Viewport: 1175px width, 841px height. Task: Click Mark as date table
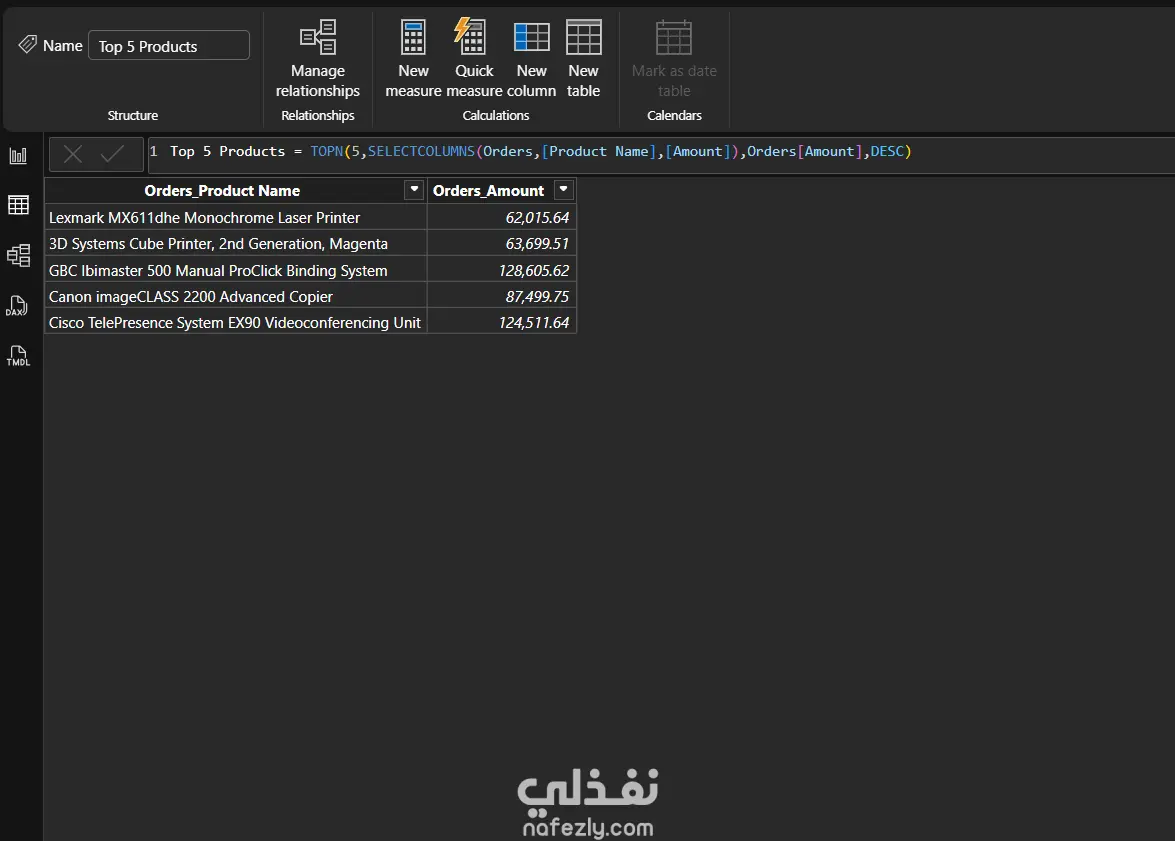[x=674, y=59]
